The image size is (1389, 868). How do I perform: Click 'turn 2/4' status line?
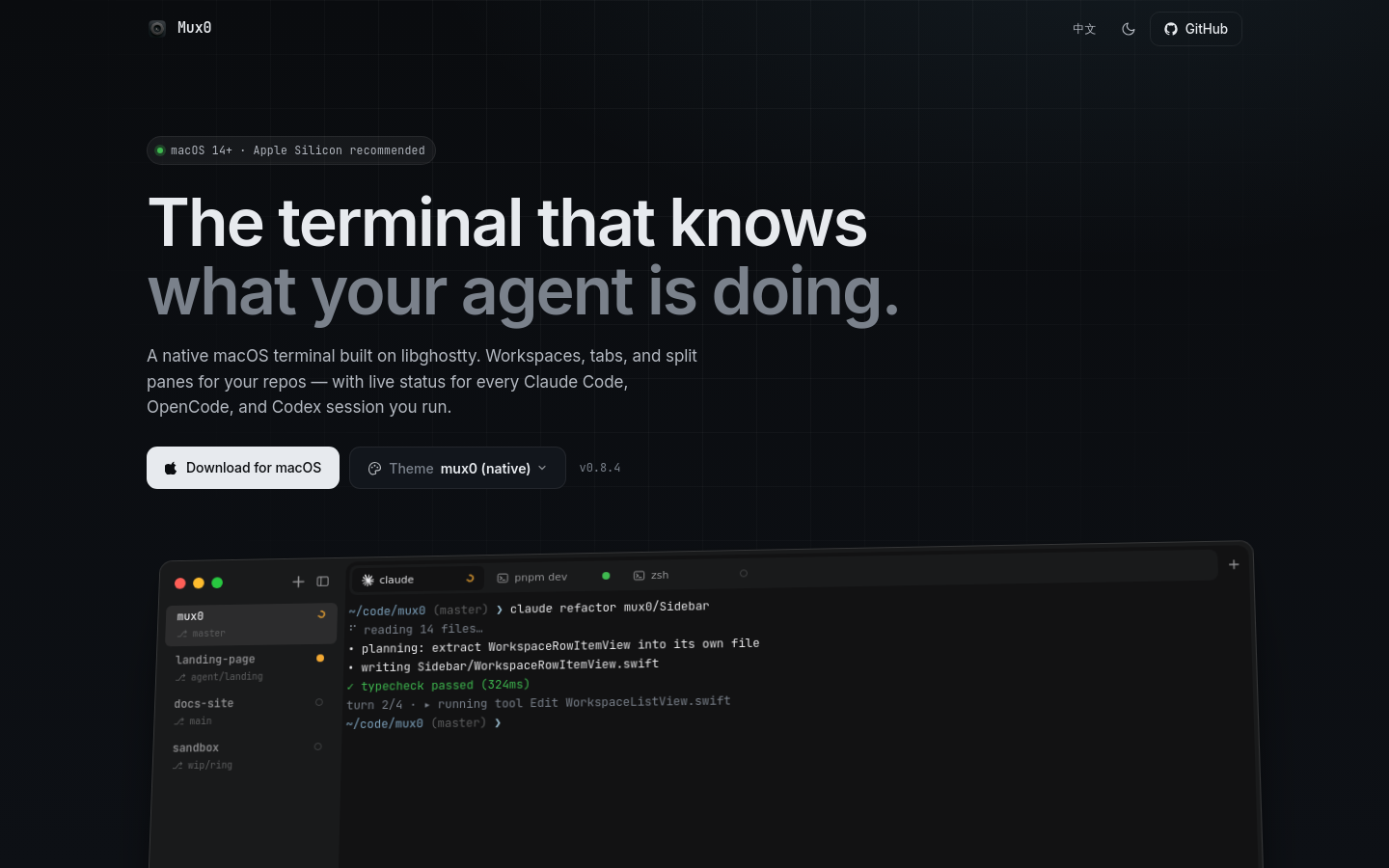pyautogui.click(x=538, y=703)
